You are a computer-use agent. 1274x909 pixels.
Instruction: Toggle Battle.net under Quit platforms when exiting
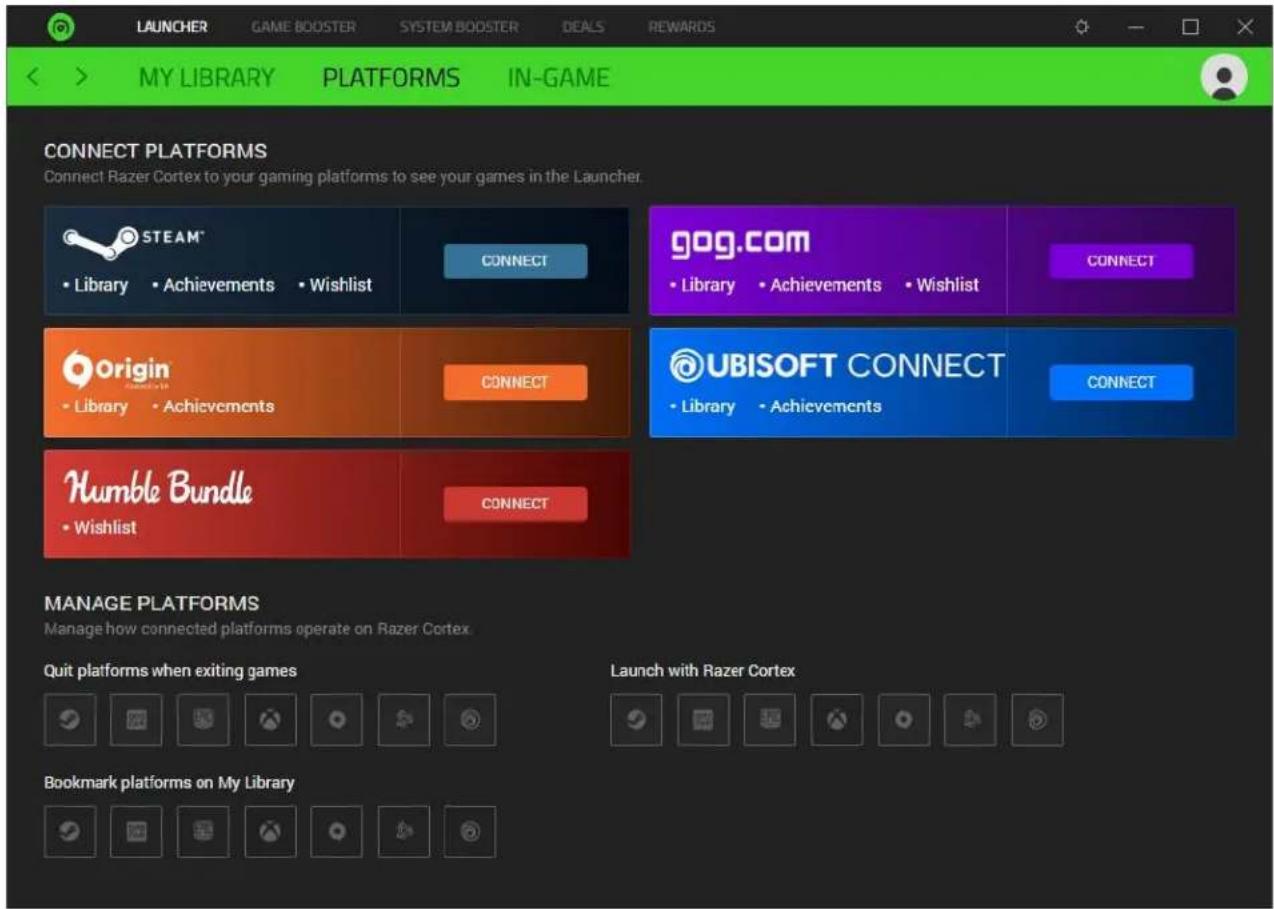coord(404,720)
